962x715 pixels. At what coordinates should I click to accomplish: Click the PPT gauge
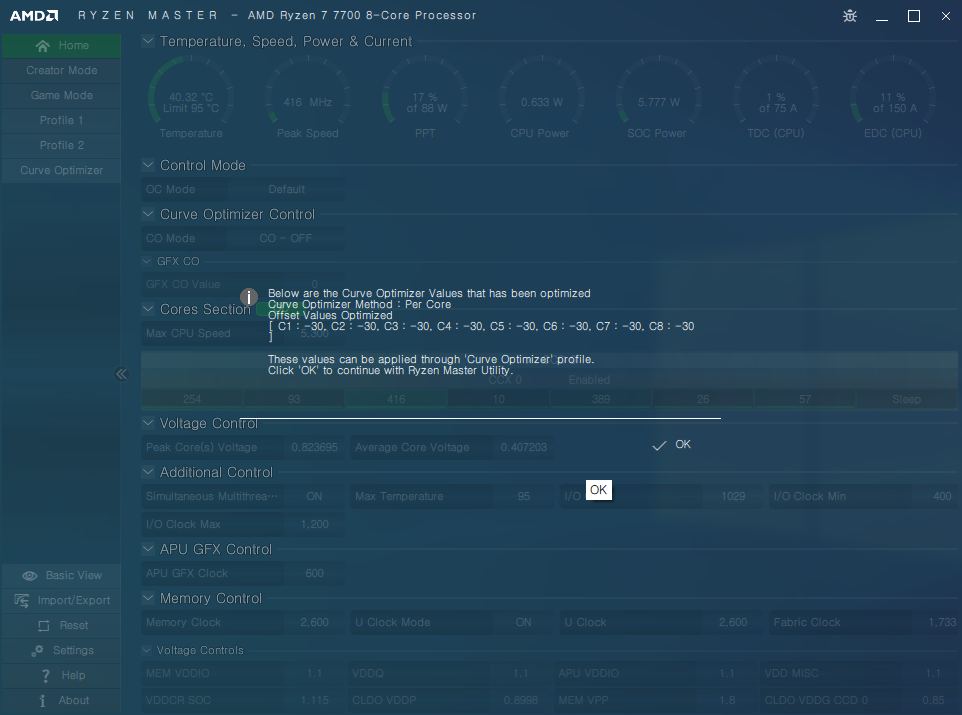point(425,97)
